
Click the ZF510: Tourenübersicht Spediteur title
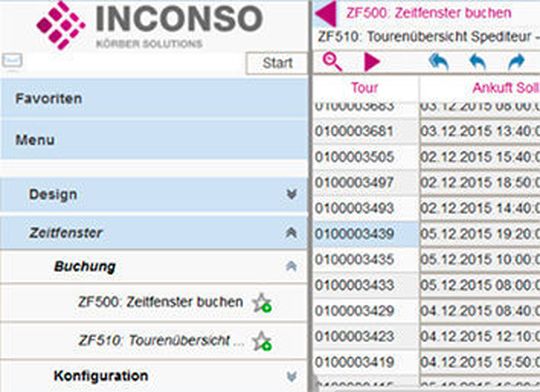(x=428, y=37)
